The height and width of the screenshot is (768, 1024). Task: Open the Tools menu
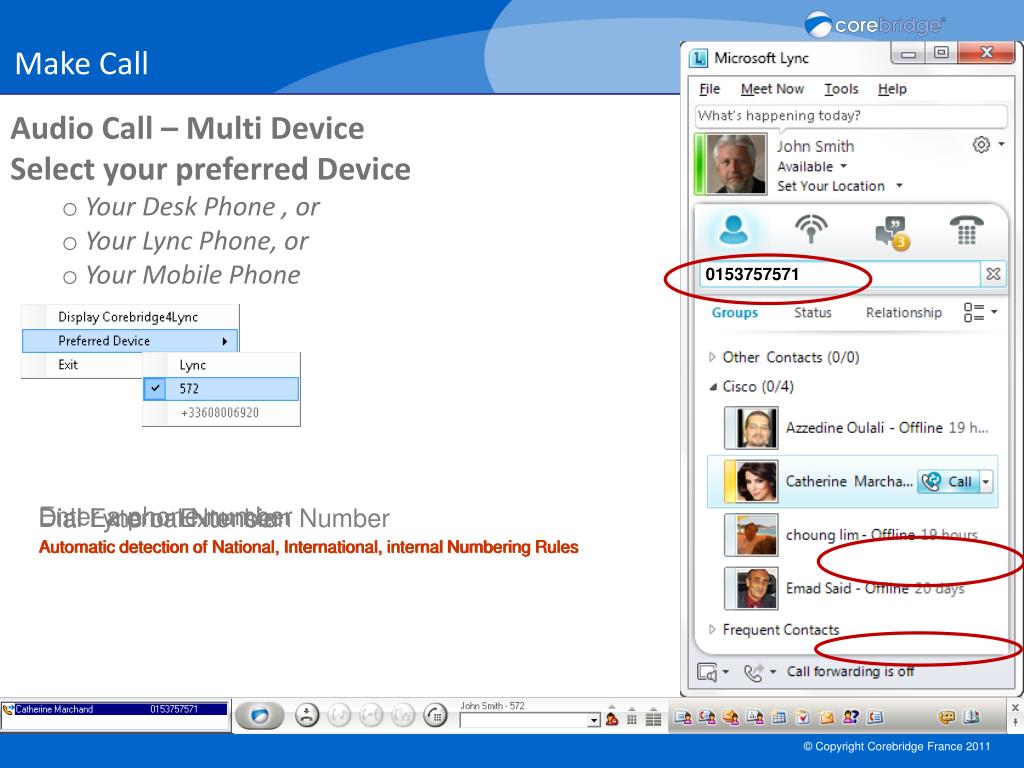click(x=841, y=89)
